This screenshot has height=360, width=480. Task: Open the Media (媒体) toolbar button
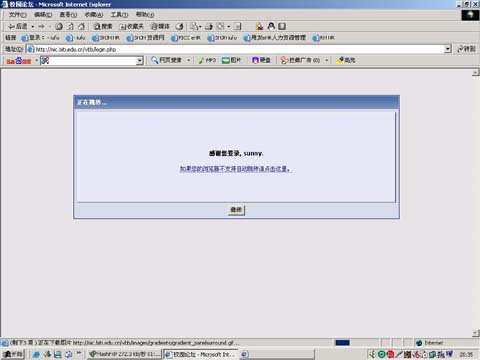click(160, 26)
